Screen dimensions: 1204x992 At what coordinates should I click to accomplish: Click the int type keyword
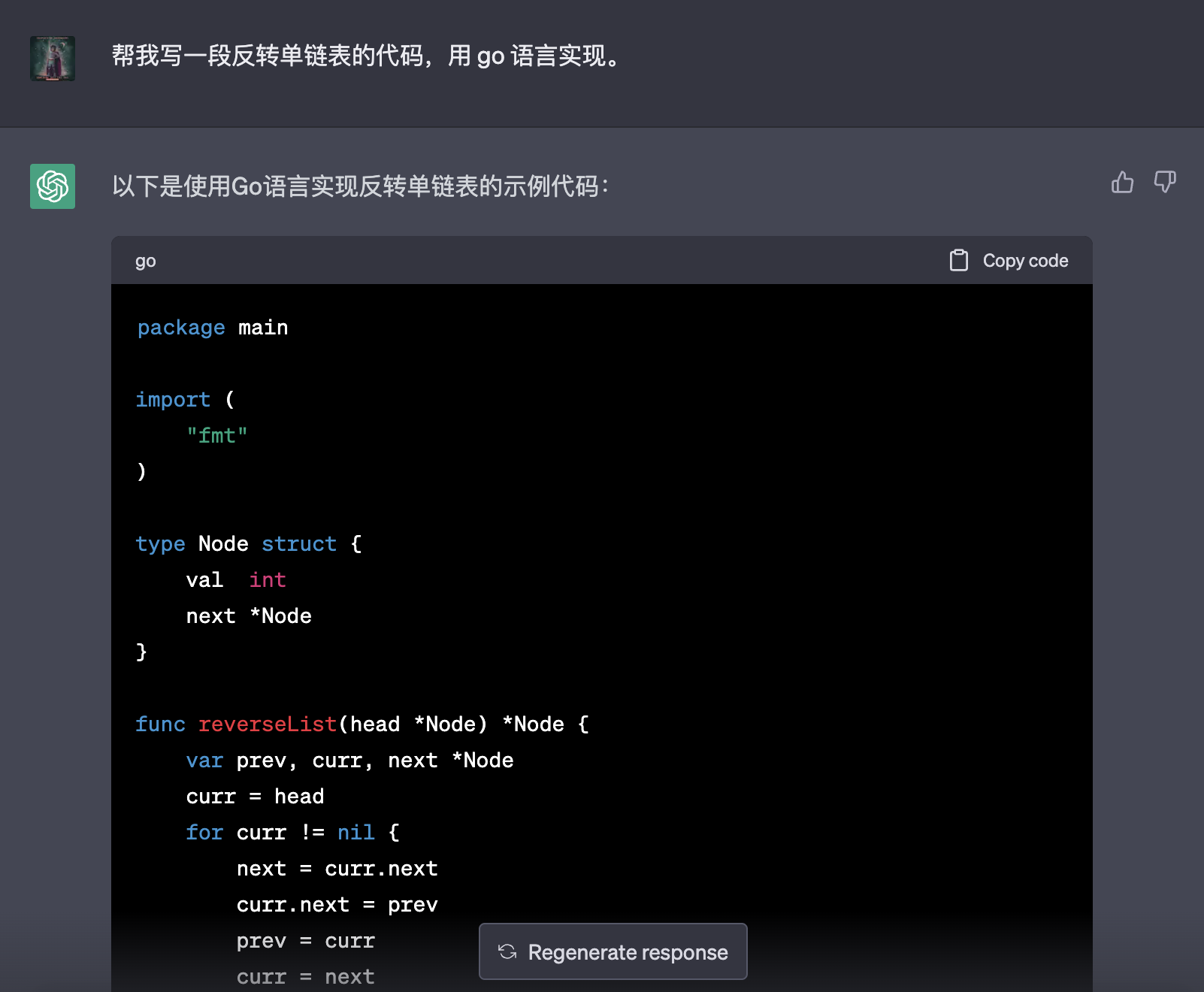[x=268, y=580]
